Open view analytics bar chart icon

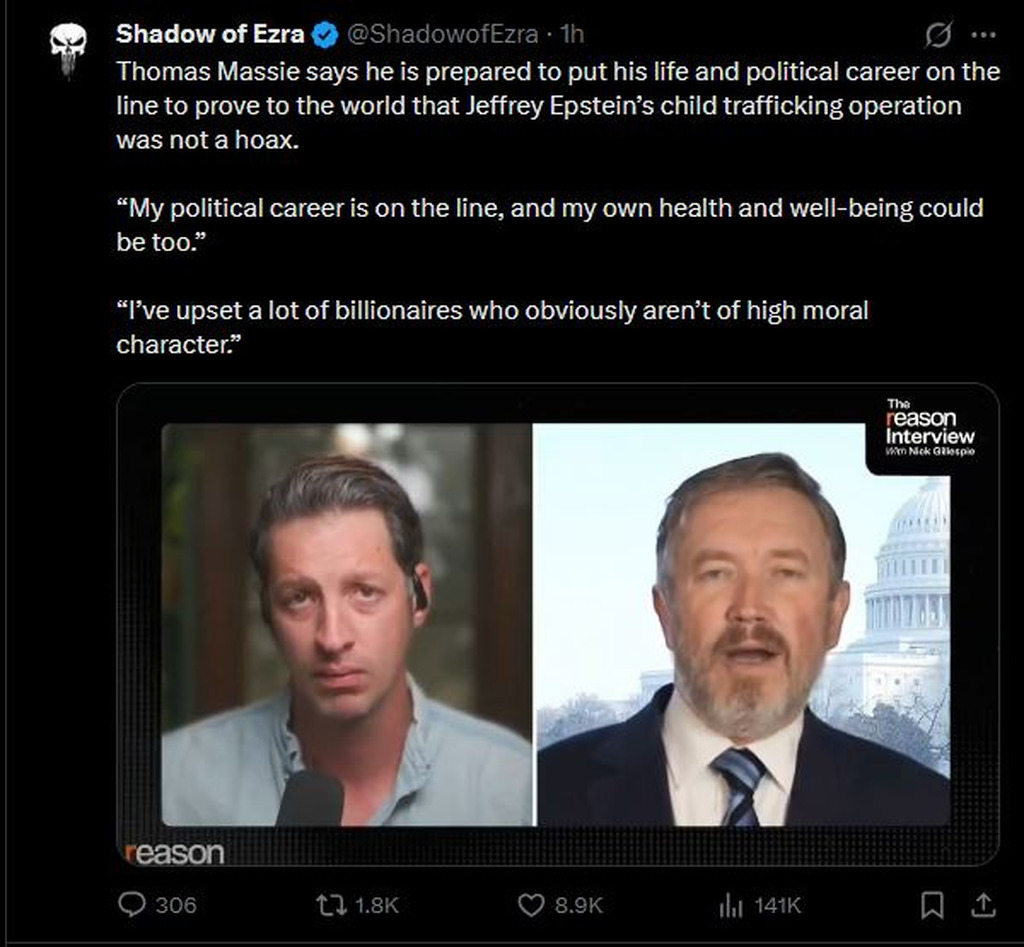(731, 905)
